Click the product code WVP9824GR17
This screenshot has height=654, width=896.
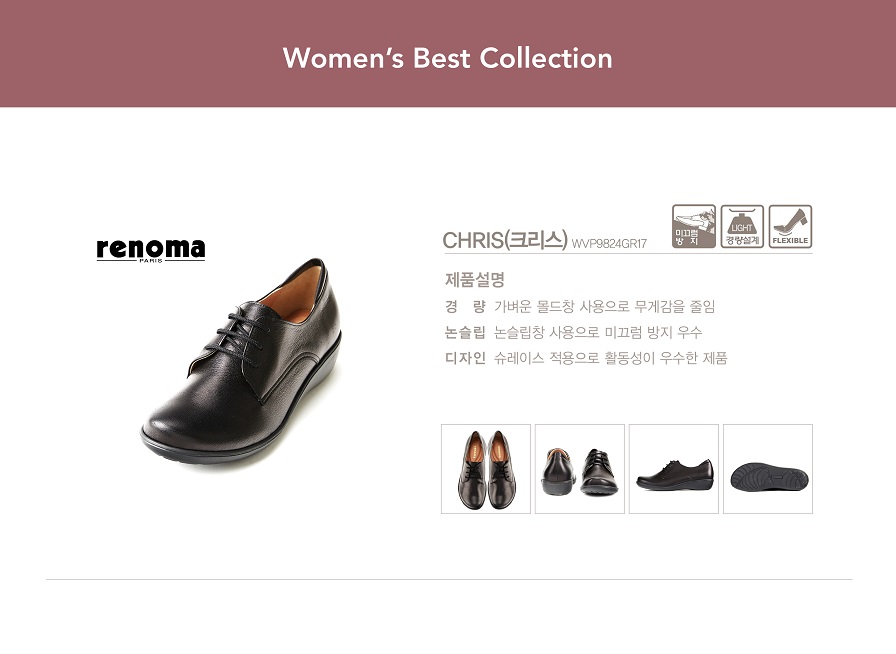(609, 244)
